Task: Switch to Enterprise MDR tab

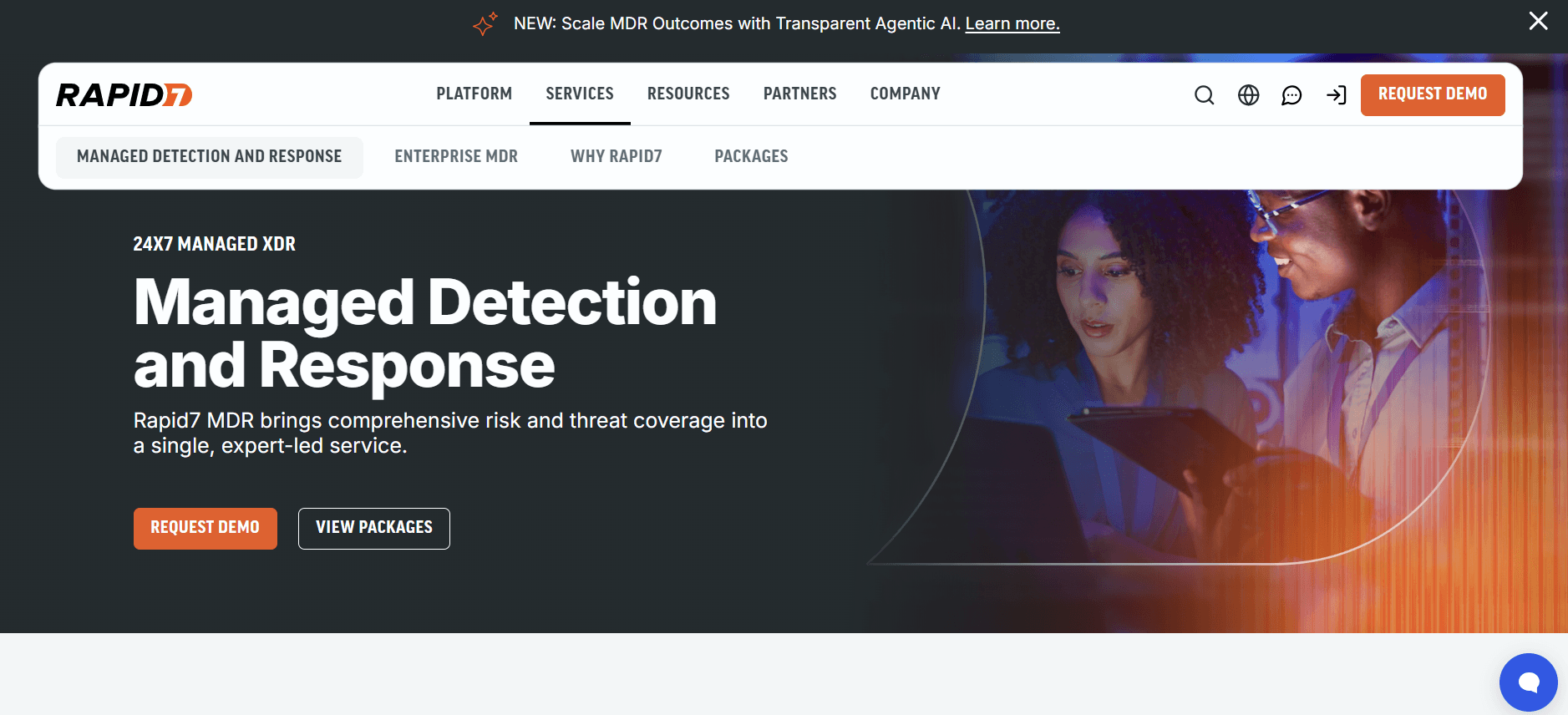Action: pyautogui.click(x=456, y=157)
